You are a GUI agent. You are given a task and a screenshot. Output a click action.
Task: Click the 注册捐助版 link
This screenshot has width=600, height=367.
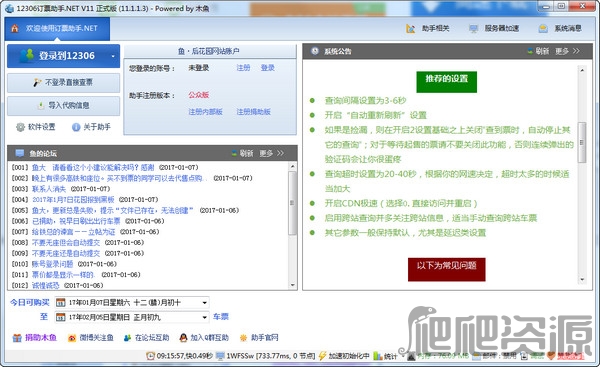[253, 112]
